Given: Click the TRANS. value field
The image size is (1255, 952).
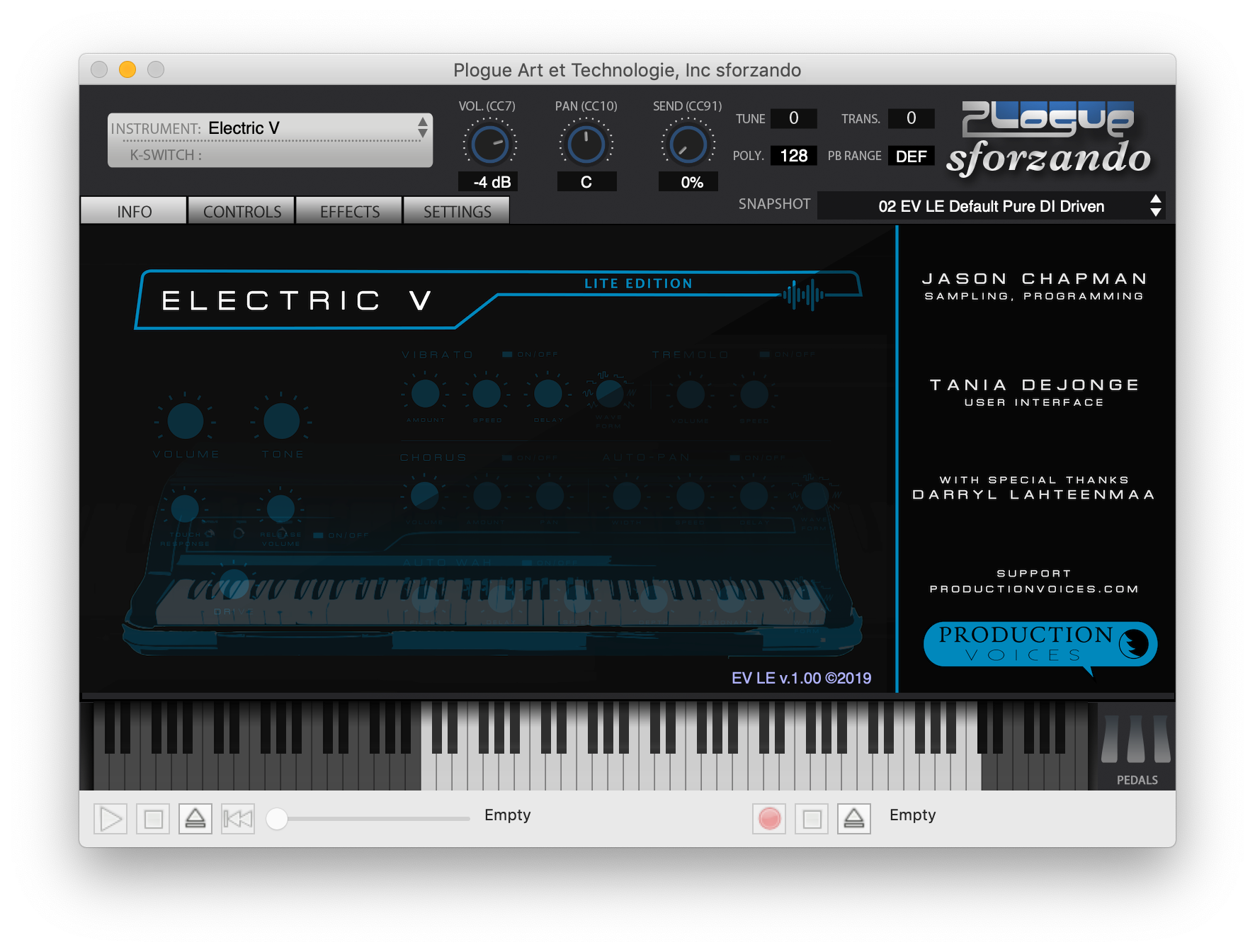Looking at the screenshot, I should tap(912, 118).
